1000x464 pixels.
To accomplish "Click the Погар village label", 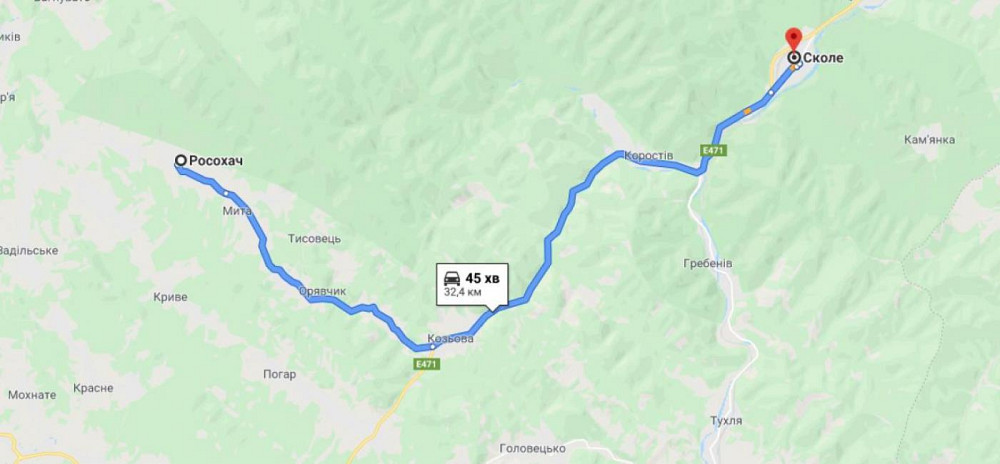I will point(279,374).
